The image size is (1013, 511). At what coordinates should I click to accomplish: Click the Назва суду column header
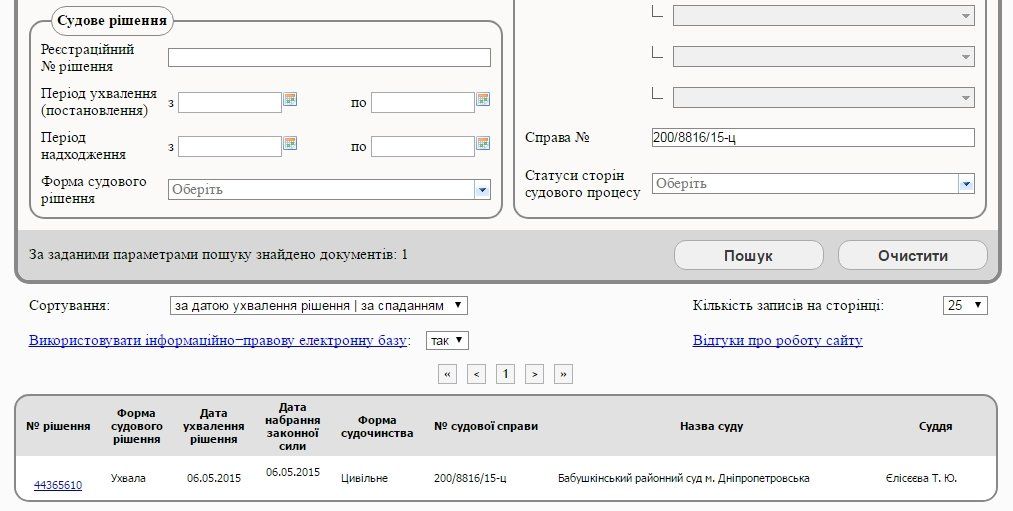pyautogui.click(x=711, y=426)
